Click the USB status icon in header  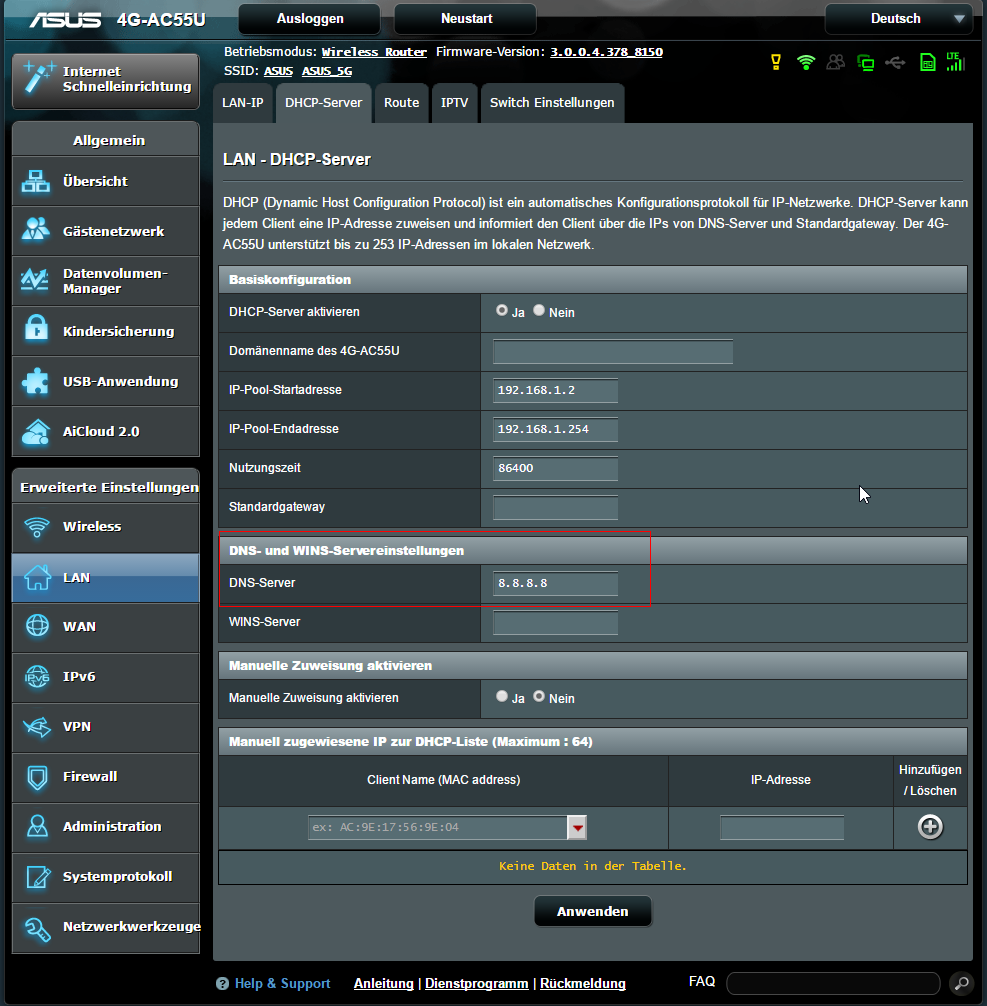[895, 62]
